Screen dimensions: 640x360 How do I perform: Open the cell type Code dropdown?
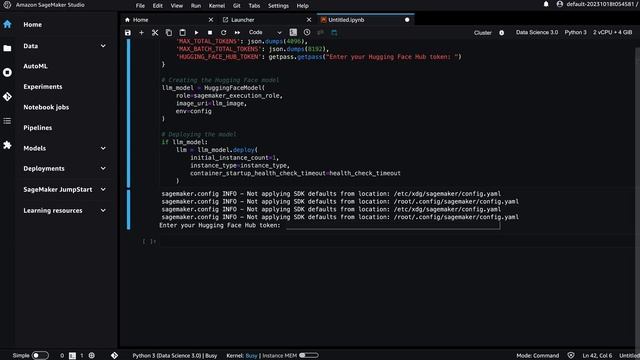(265, 32)
